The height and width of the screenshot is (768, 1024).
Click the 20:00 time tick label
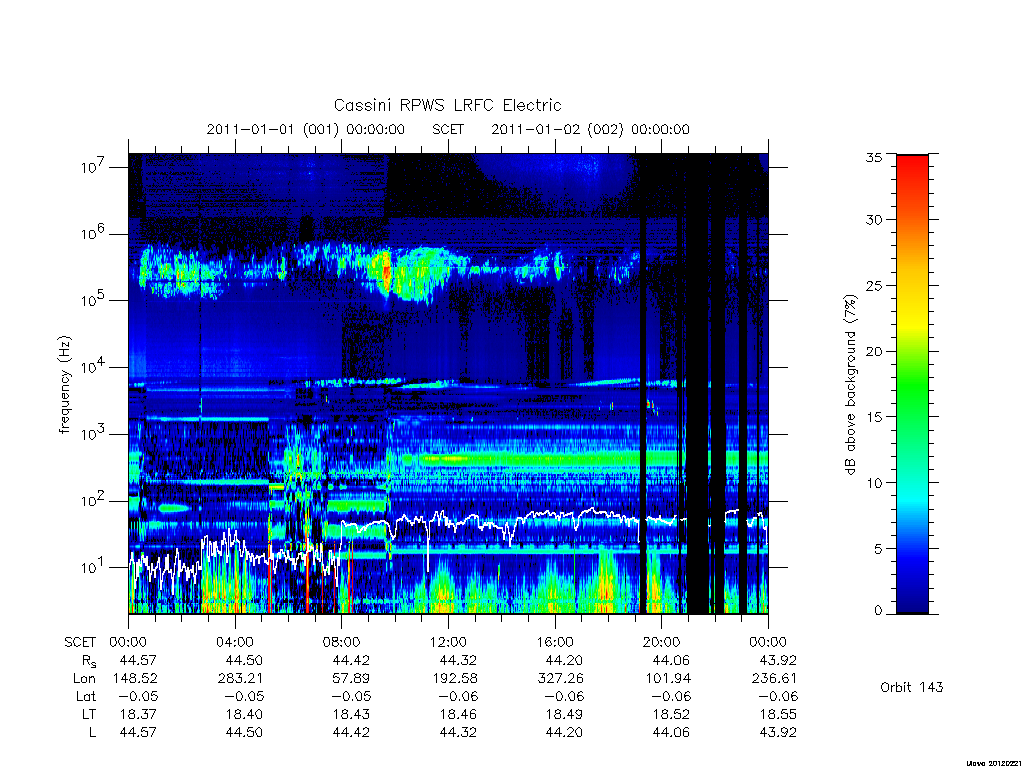(x=662, y=642)
